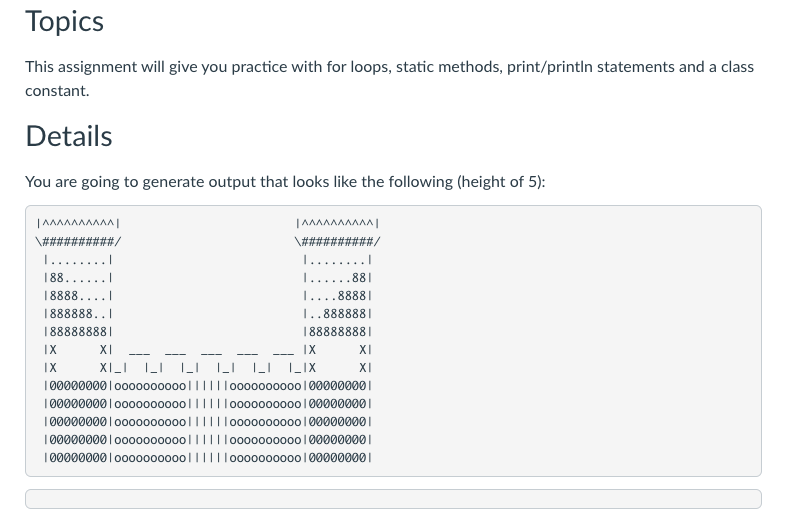
Task: Click the left tower's all-dots row
Action: click(x=78, y=260)
